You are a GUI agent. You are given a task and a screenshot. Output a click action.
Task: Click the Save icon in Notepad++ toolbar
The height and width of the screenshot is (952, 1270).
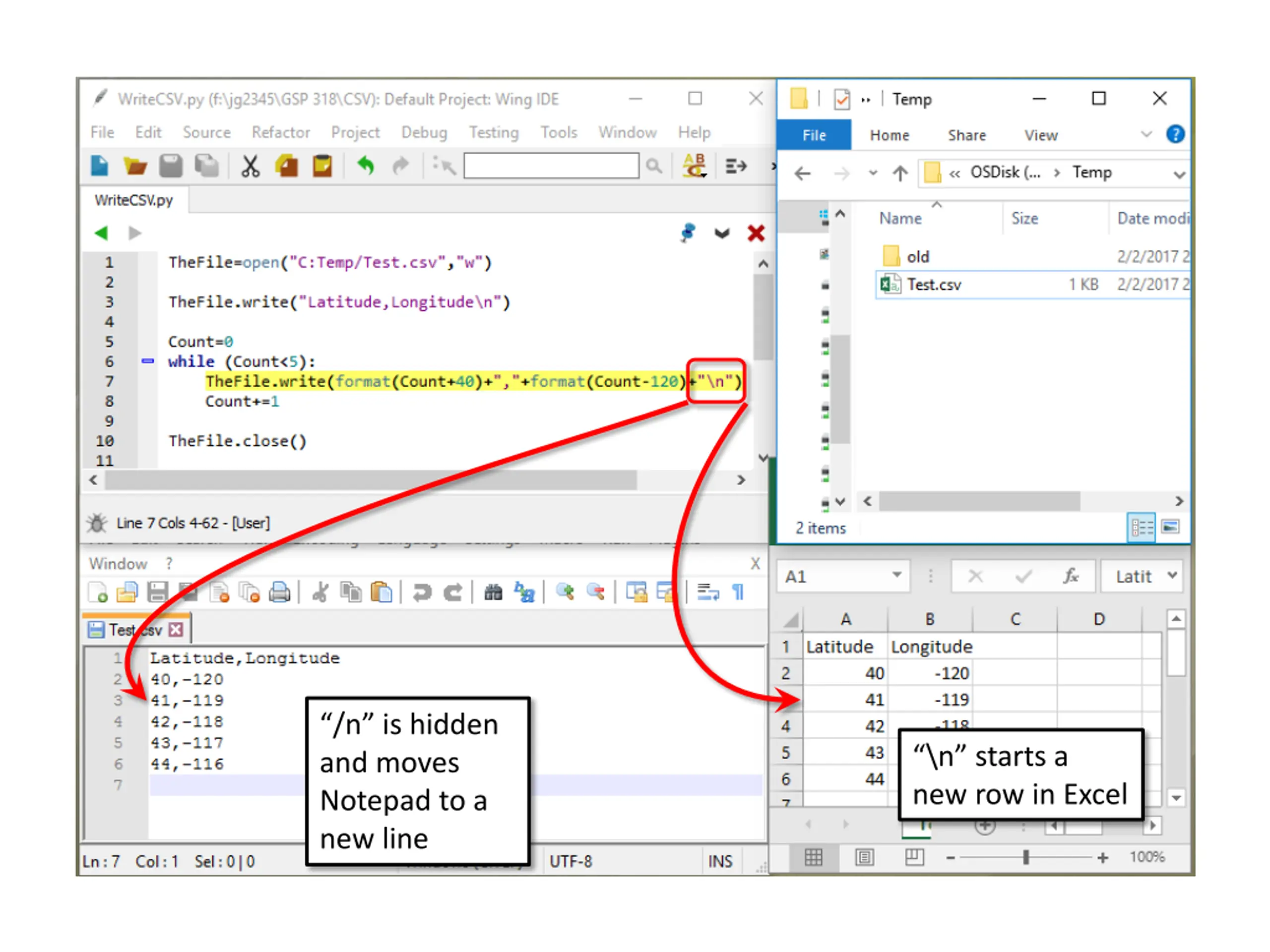[157, 592]
